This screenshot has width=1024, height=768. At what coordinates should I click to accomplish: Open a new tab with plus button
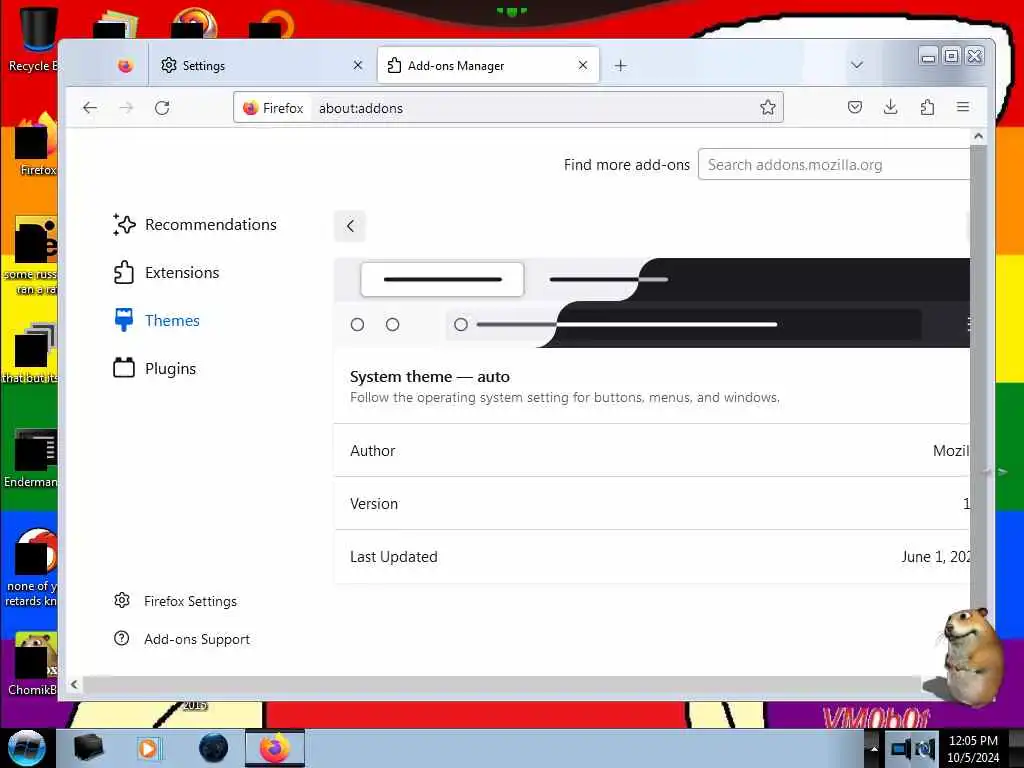[x=620, y=65]
